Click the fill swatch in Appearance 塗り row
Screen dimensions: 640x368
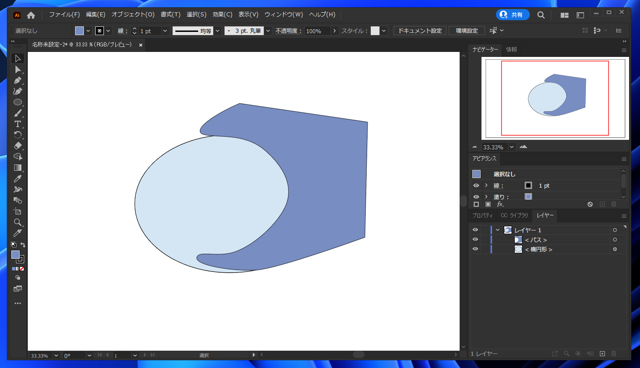tap(528, 197)
